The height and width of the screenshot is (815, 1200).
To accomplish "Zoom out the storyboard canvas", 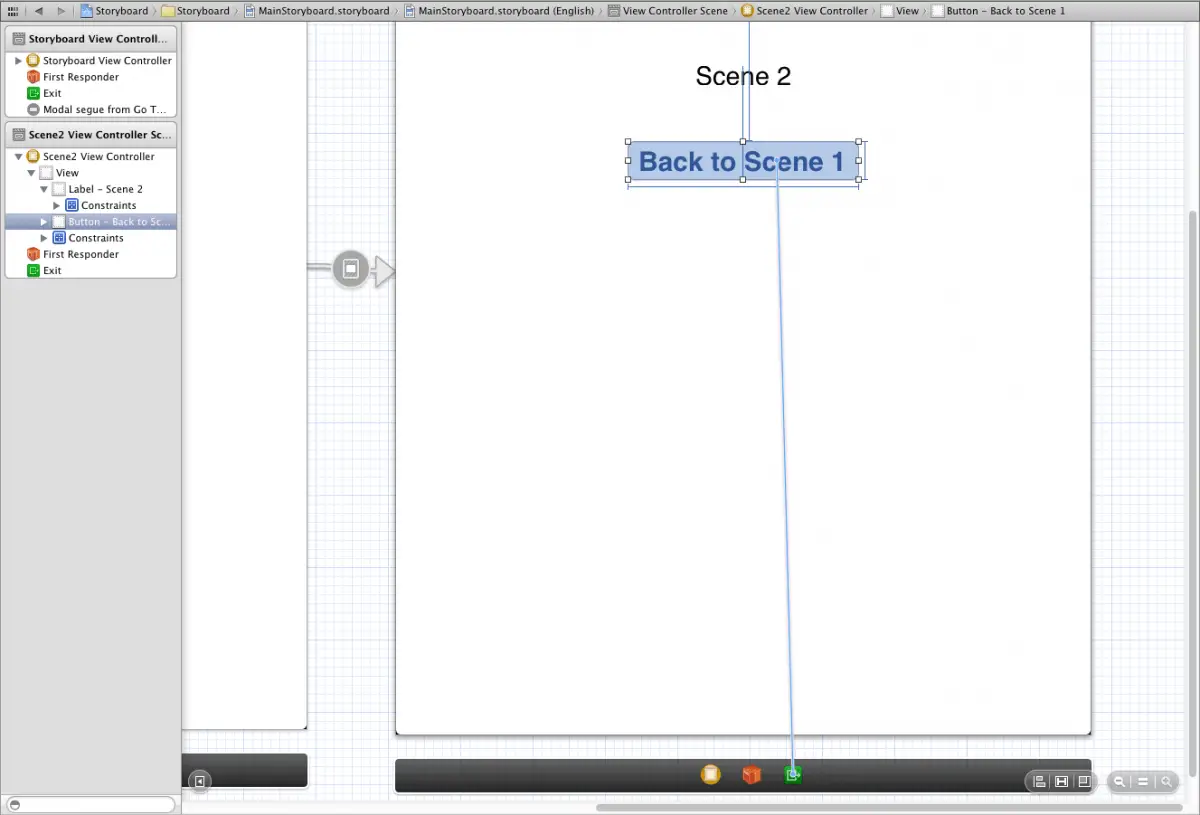I will point(1120,782).
